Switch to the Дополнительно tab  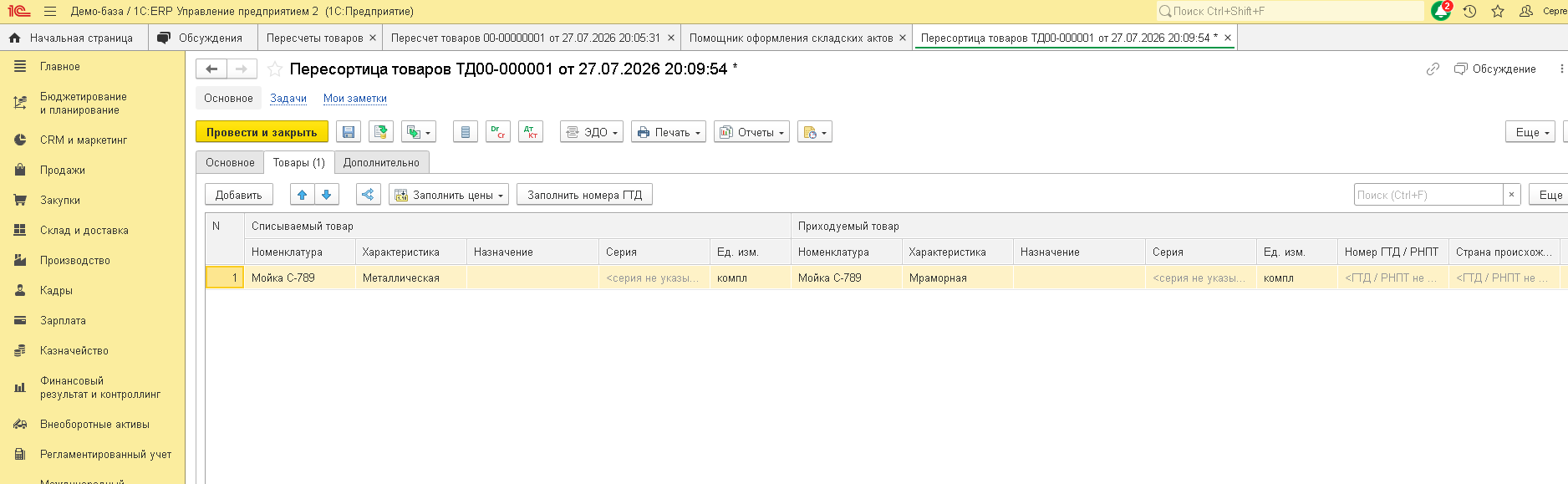(381, 163)
